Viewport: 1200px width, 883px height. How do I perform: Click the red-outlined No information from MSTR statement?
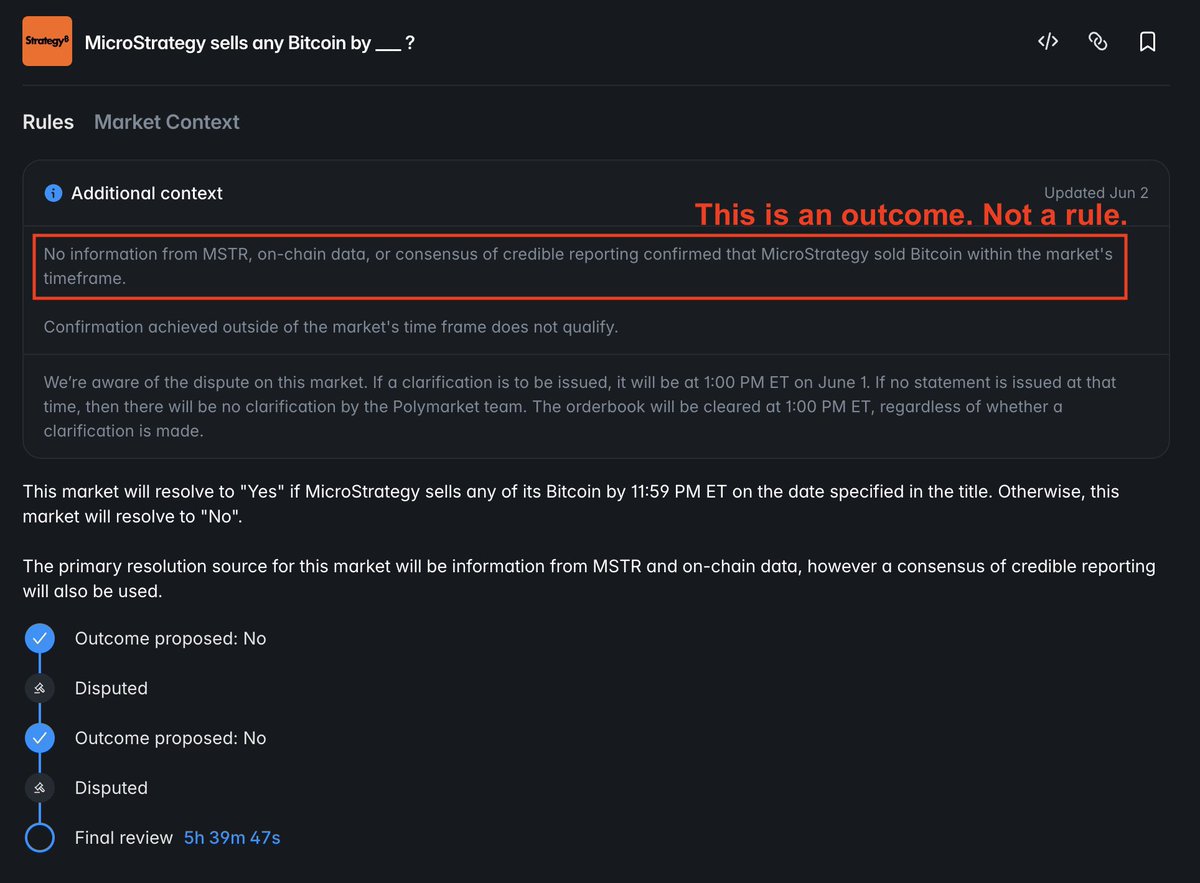click(x=580, y=267)
